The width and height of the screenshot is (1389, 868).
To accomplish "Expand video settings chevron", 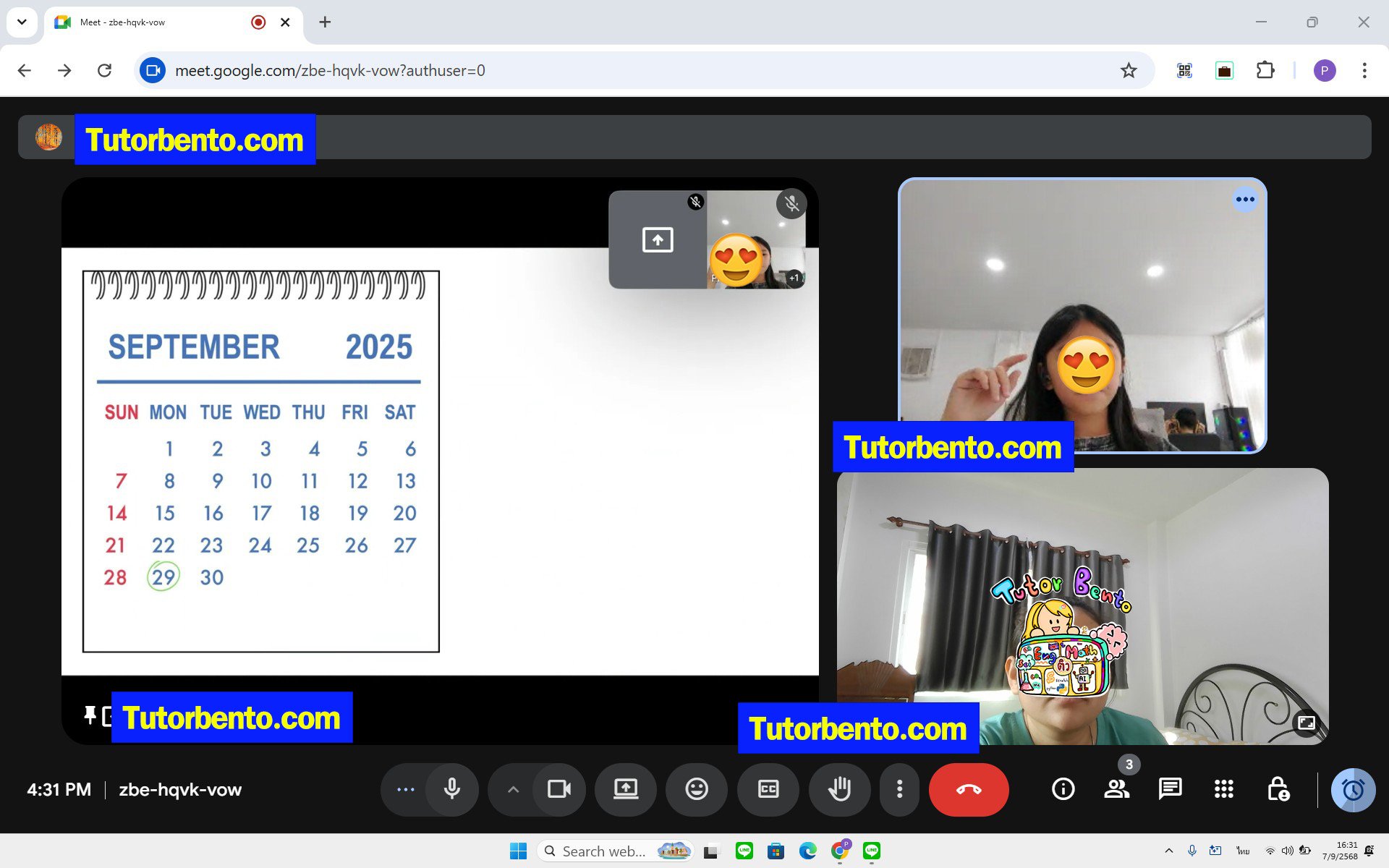I will (513, 789).
